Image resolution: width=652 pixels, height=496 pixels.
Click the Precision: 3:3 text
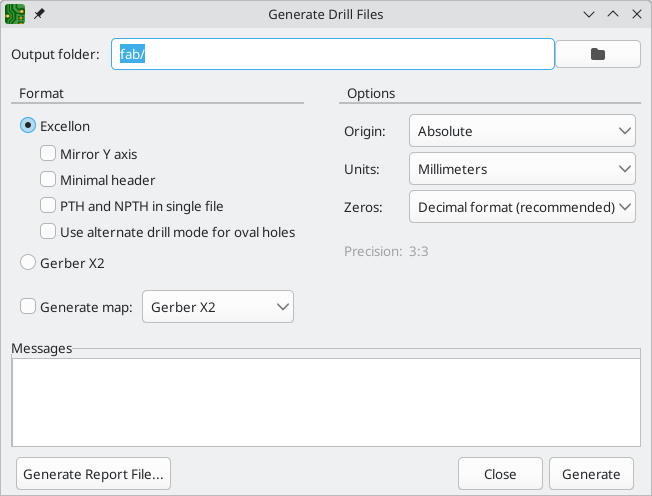tap(386, 251)
